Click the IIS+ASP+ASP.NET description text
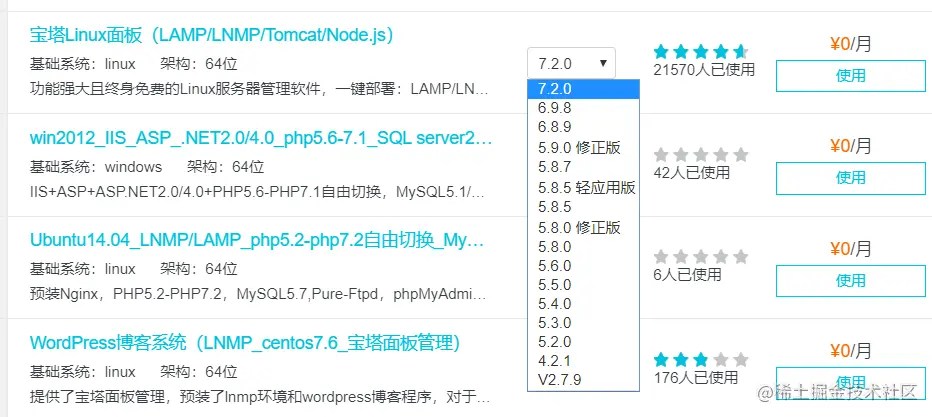The image size is (932, 417). 257,192
